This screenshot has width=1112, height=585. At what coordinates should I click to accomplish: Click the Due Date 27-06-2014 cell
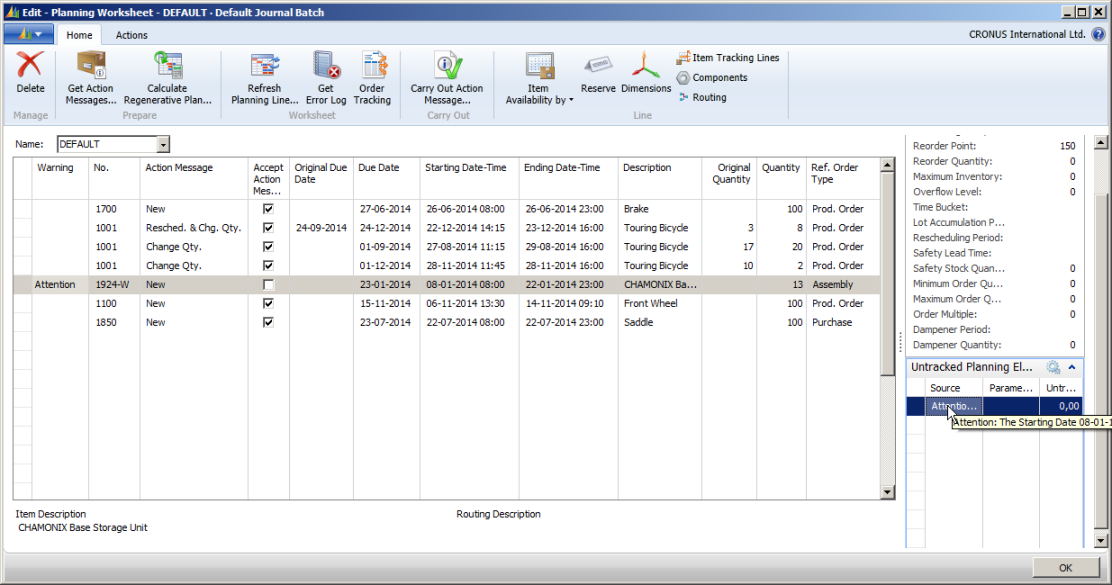385,208
